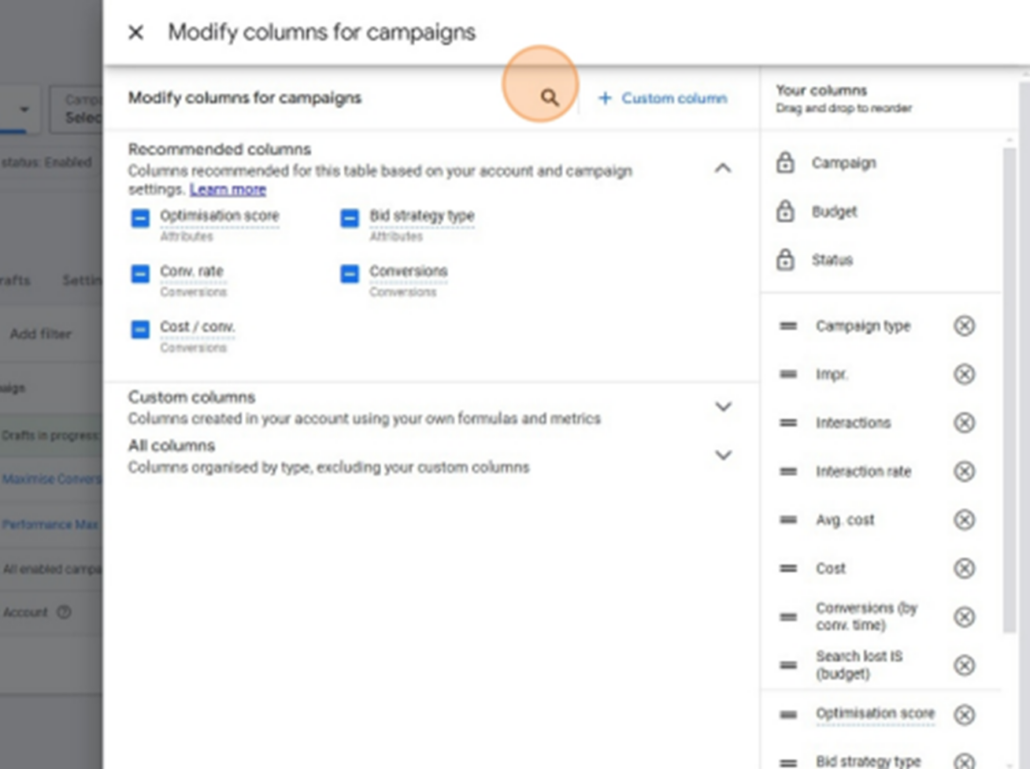Open the Learn more link

[228, 189]
